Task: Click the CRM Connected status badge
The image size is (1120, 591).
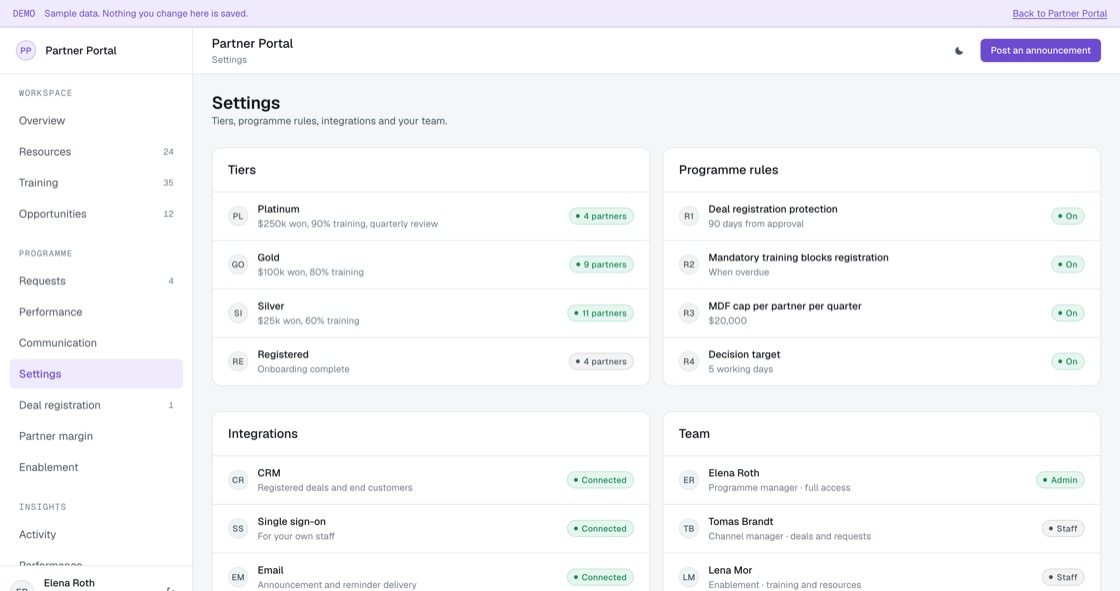Action: (x=600, y=480)
